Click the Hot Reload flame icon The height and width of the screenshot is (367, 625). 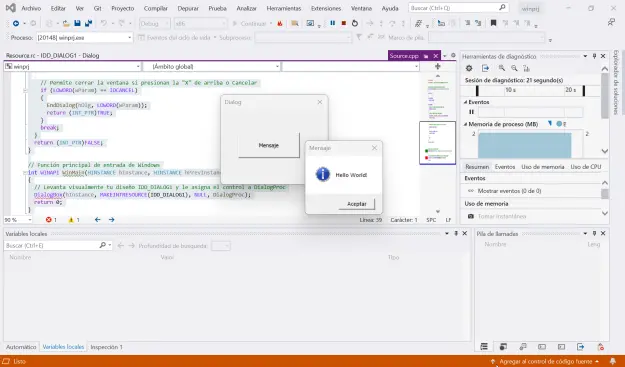280,24
